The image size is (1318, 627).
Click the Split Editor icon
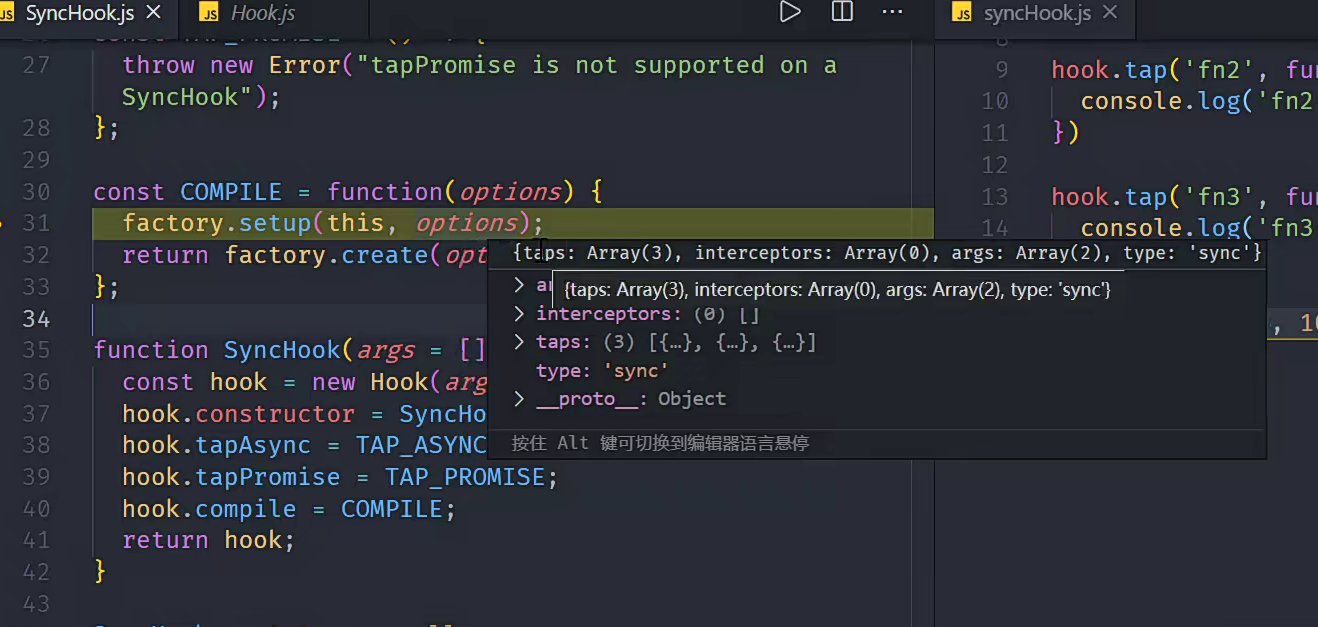tap(842, 12)
